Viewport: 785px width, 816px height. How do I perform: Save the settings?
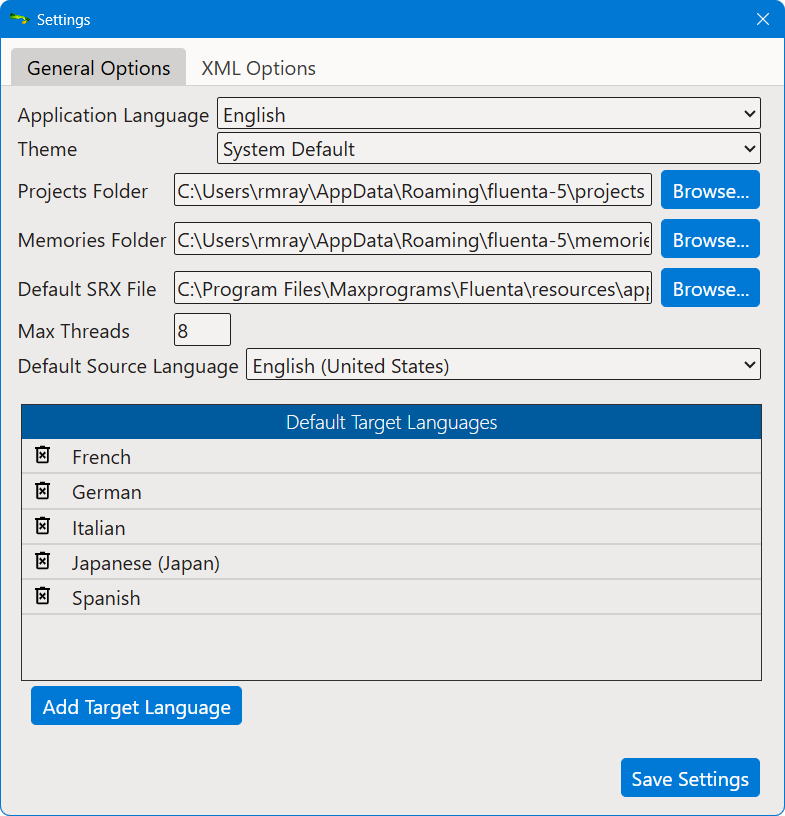[x=690, y=777]
